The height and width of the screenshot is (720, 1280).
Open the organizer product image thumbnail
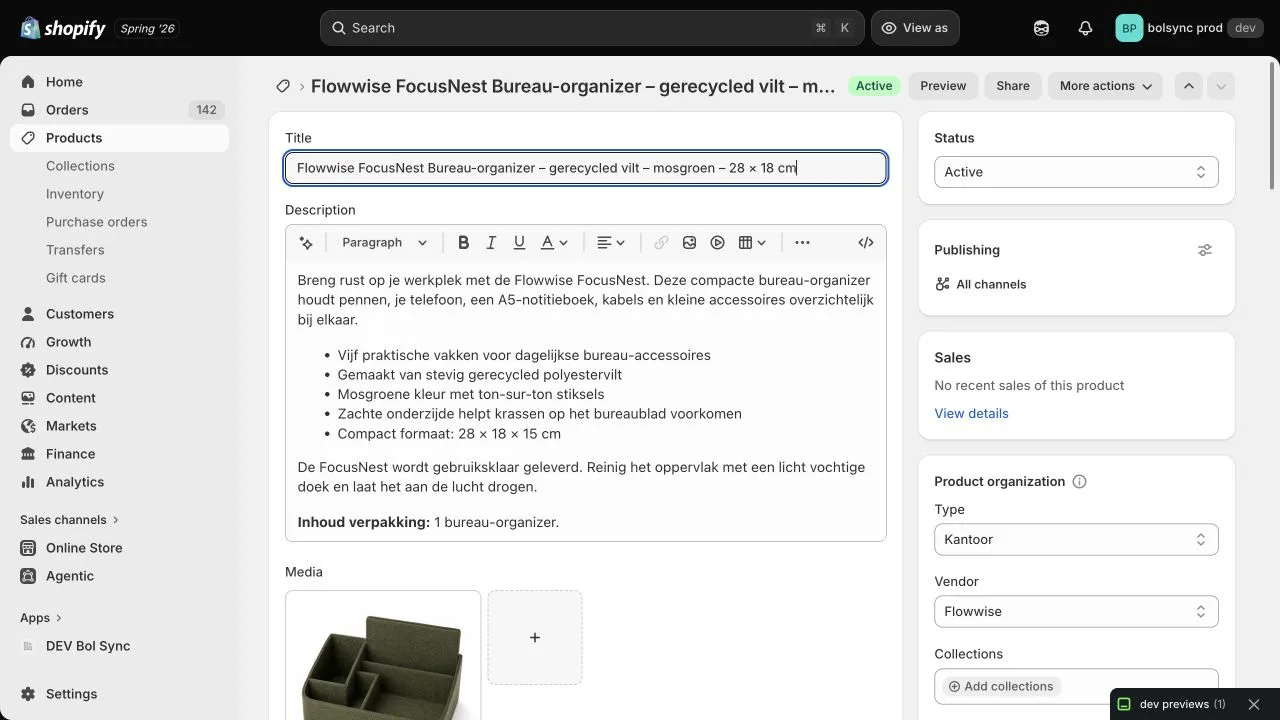(383, 655)
